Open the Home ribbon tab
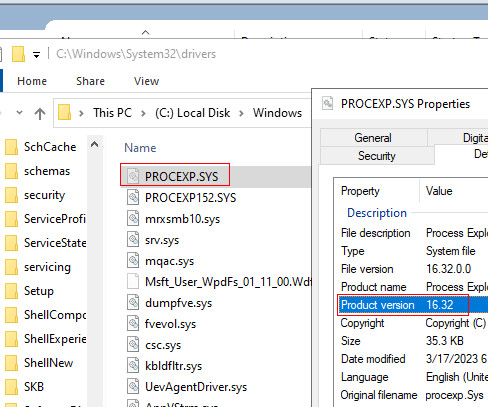488x407 pixels. tap(32, 81)
